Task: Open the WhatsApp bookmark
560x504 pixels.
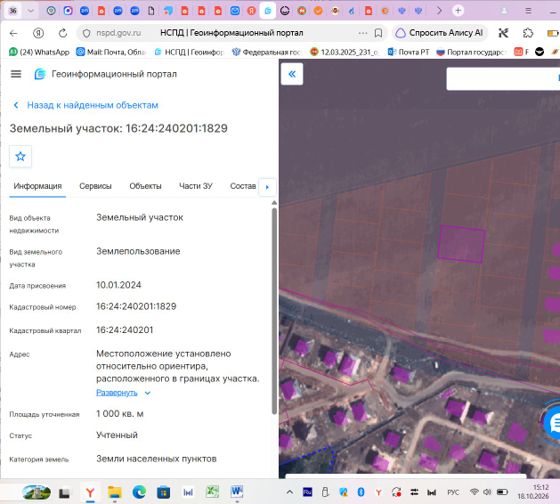Action: pos(39,52)
